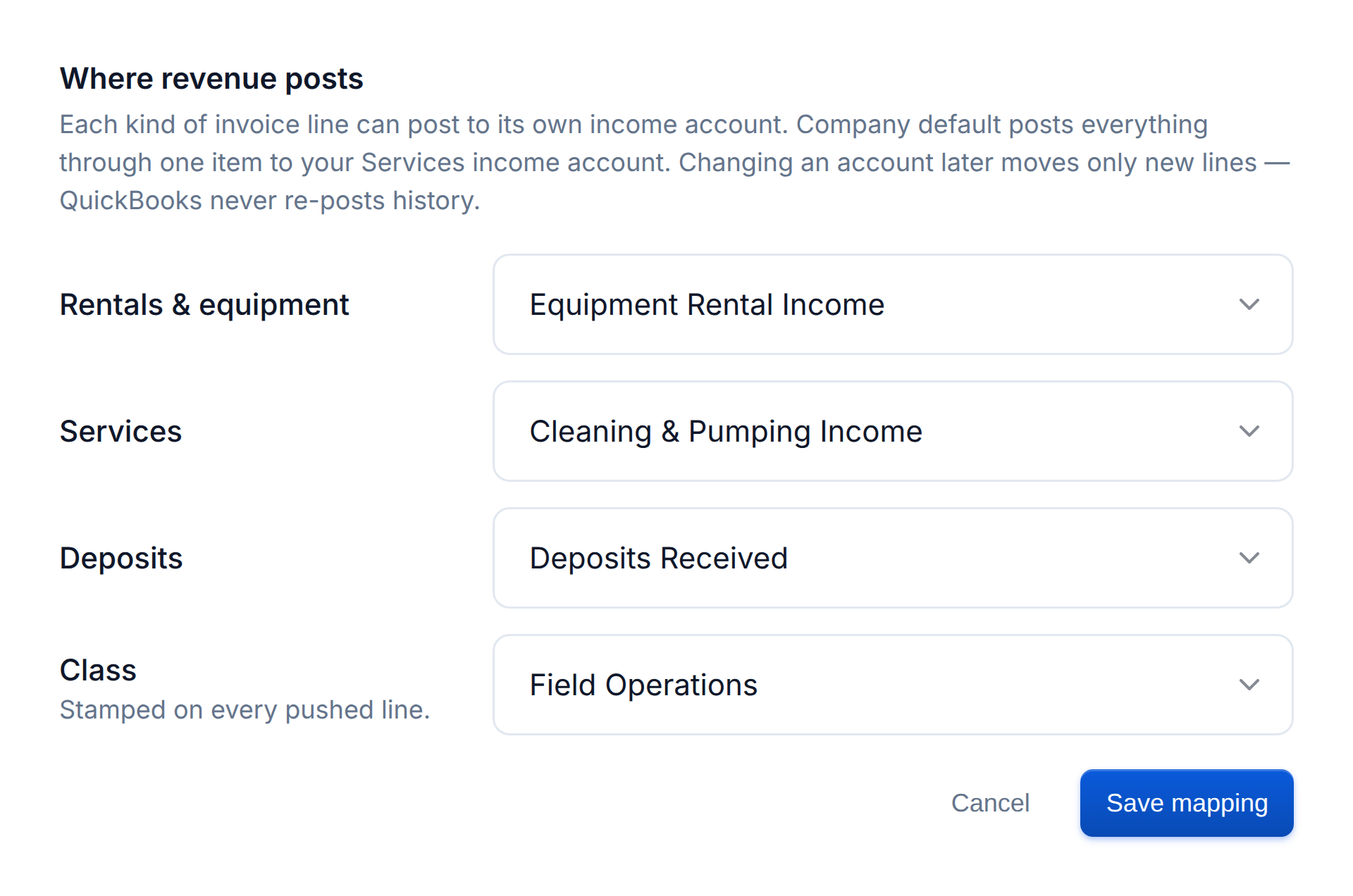Image resolution: width=1353 pixels, height=896 pixels.
Task: Click the Deposits row label
Action: point(121,559)
